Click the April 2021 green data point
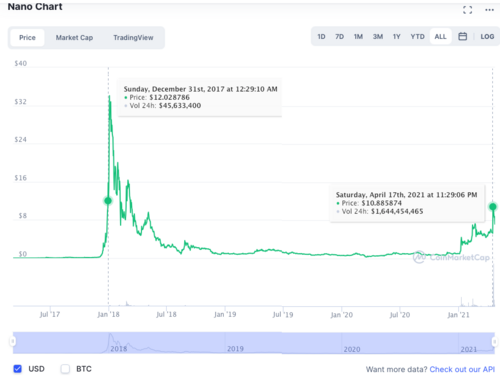 pyautogui.click(x=493, y=207)
